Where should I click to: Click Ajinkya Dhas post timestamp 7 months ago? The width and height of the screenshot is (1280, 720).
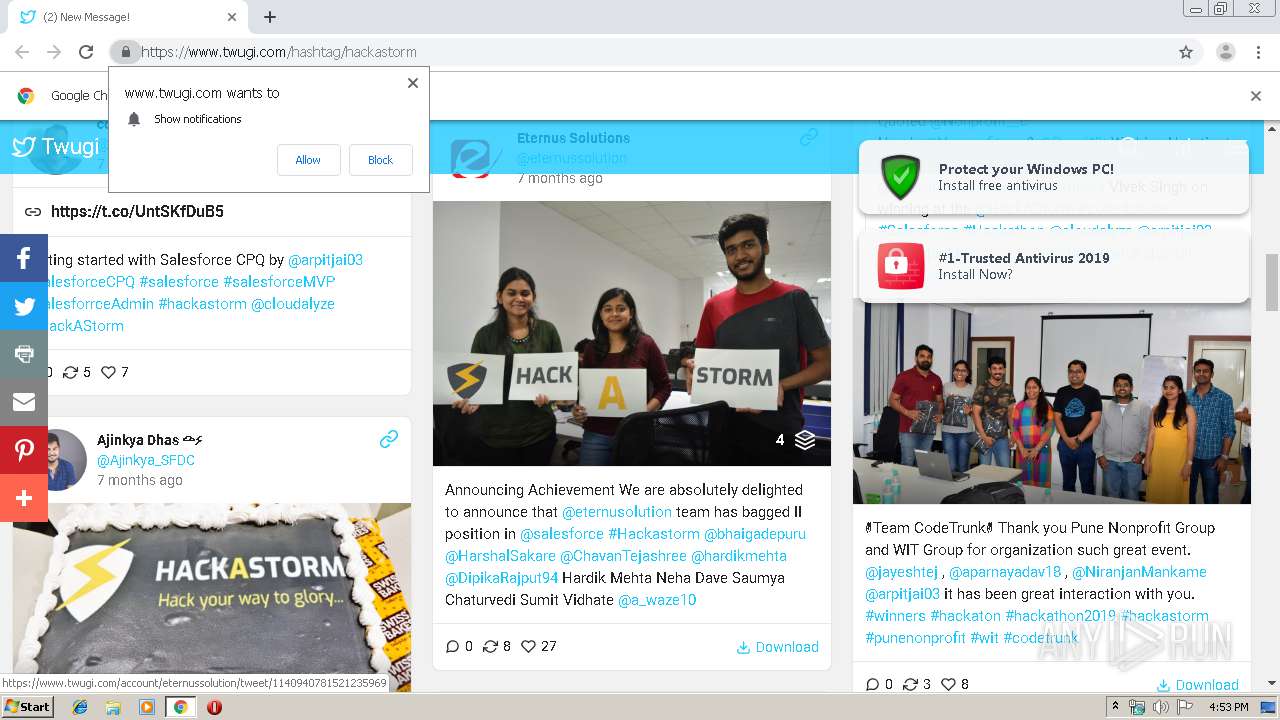[x=140, y=480]
